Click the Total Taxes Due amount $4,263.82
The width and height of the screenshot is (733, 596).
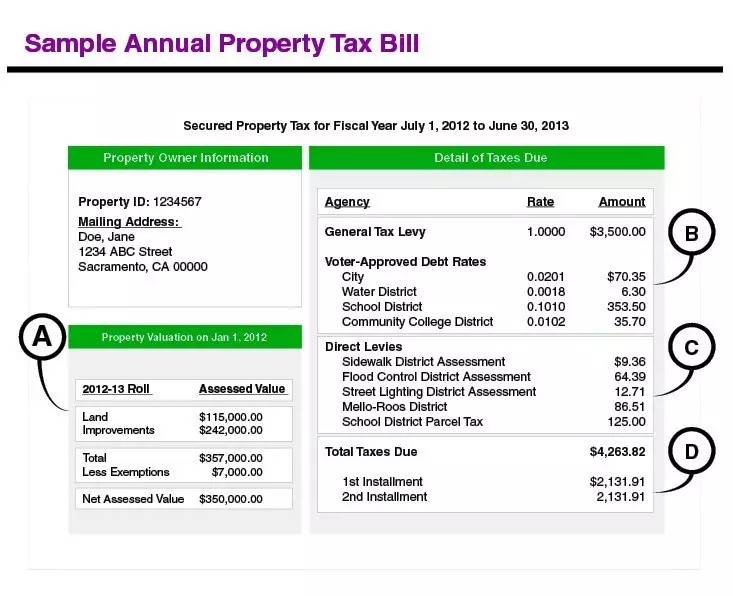(x=617, y=452)
